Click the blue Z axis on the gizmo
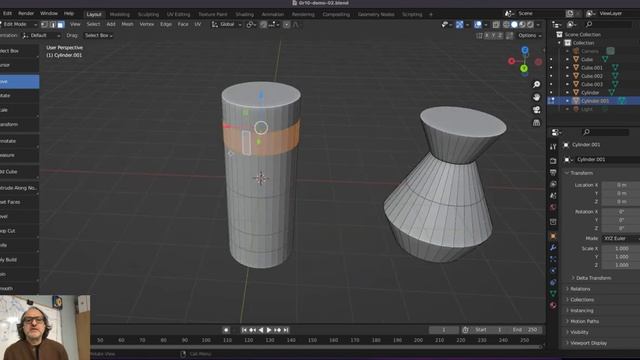 pyautogui.click(x=525, y=50)
